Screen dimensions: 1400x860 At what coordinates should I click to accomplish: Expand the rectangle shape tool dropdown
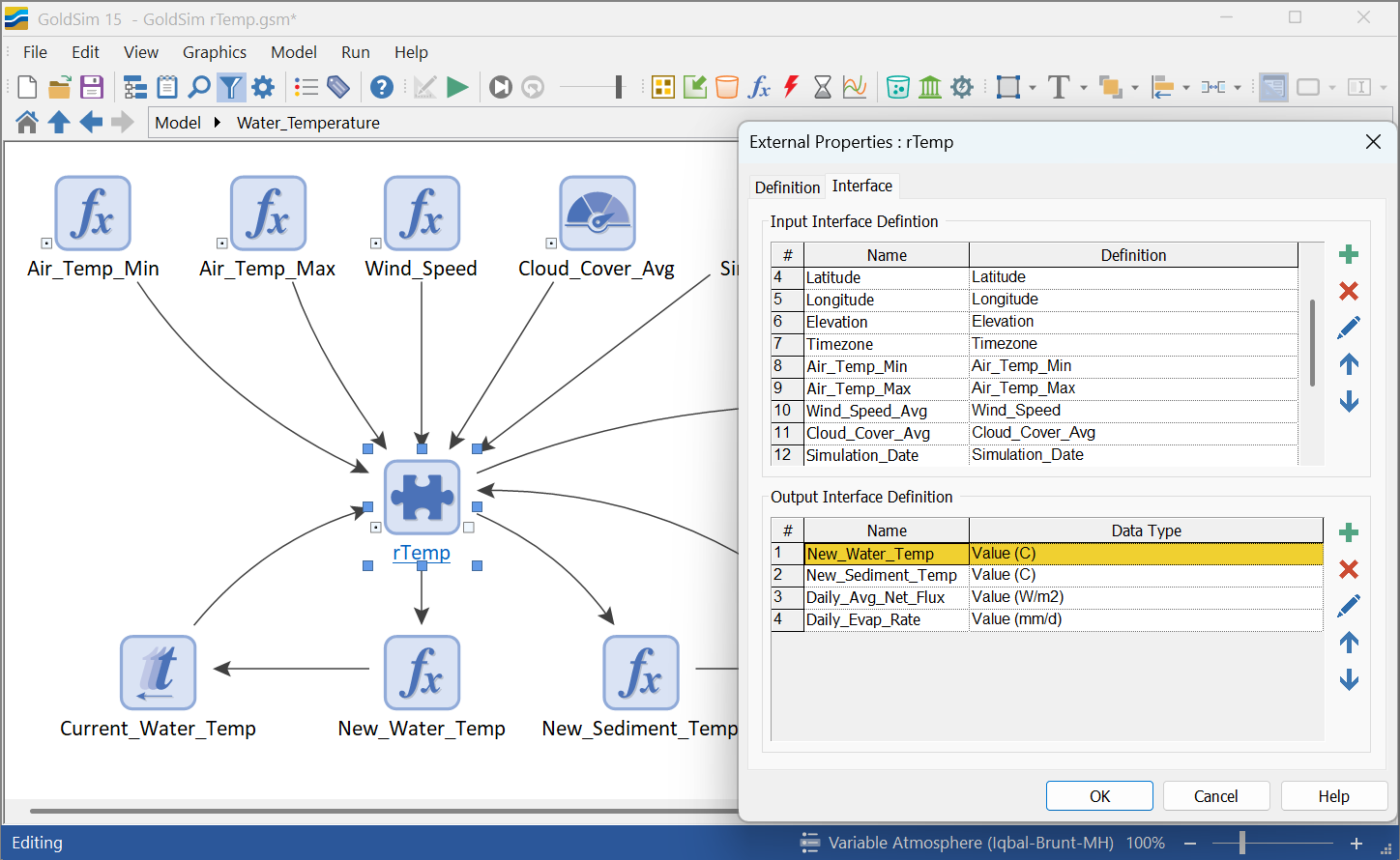(1033, 88)
